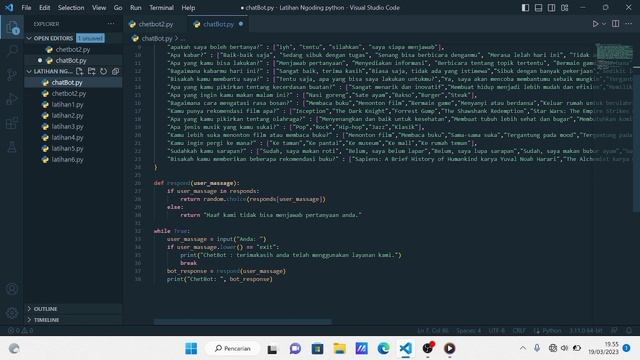Click the New File icon in explorer
The image size is (640, 360).
80,71
